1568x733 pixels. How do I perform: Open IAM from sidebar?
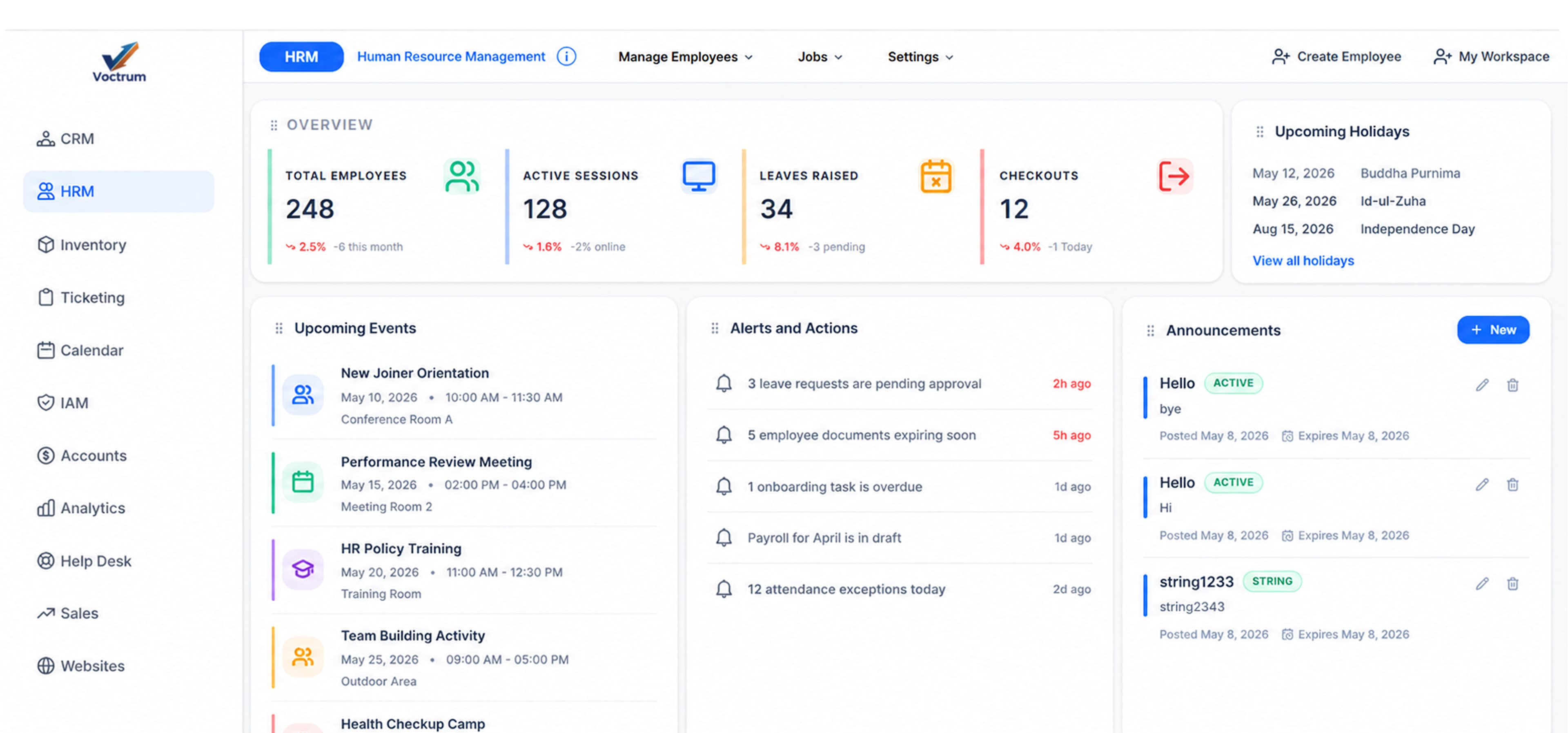pos(63,402)
